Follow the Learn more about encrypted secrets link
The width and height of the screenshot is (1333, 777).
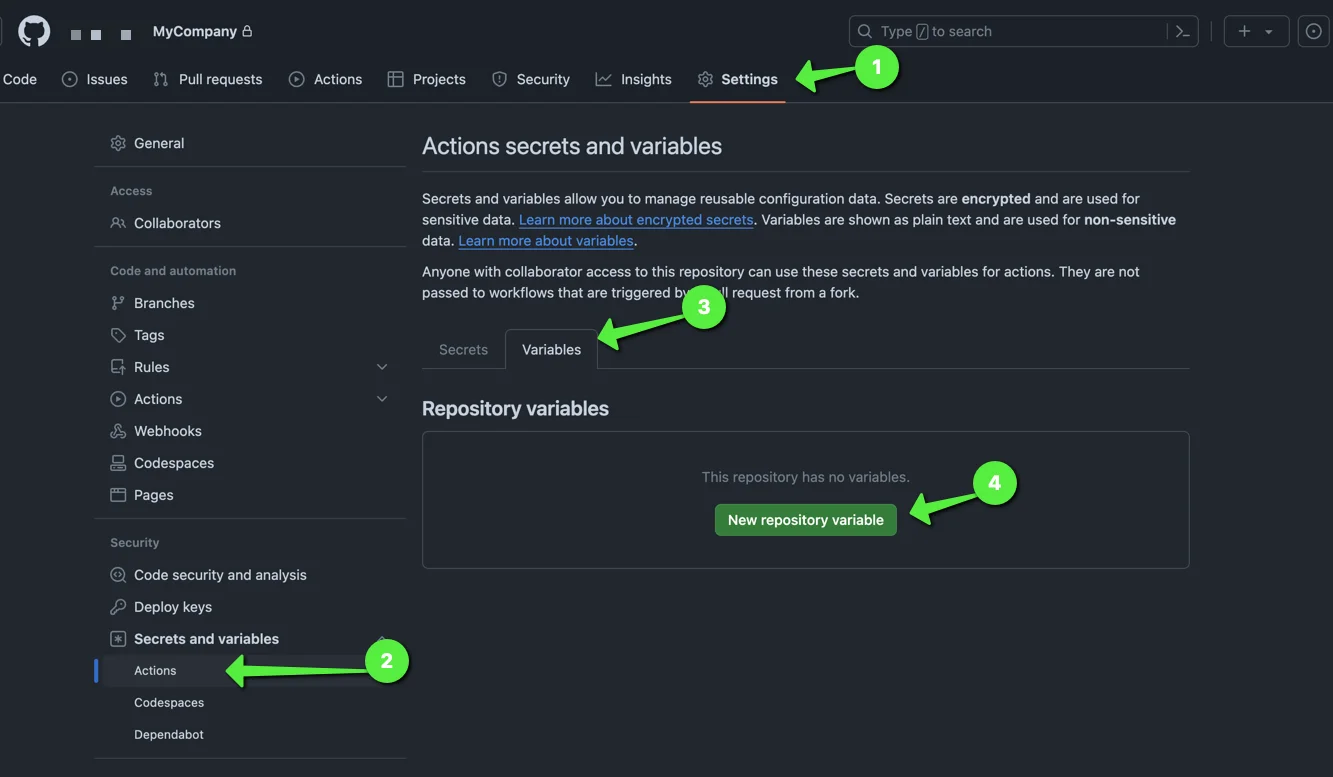coord(636,219)
